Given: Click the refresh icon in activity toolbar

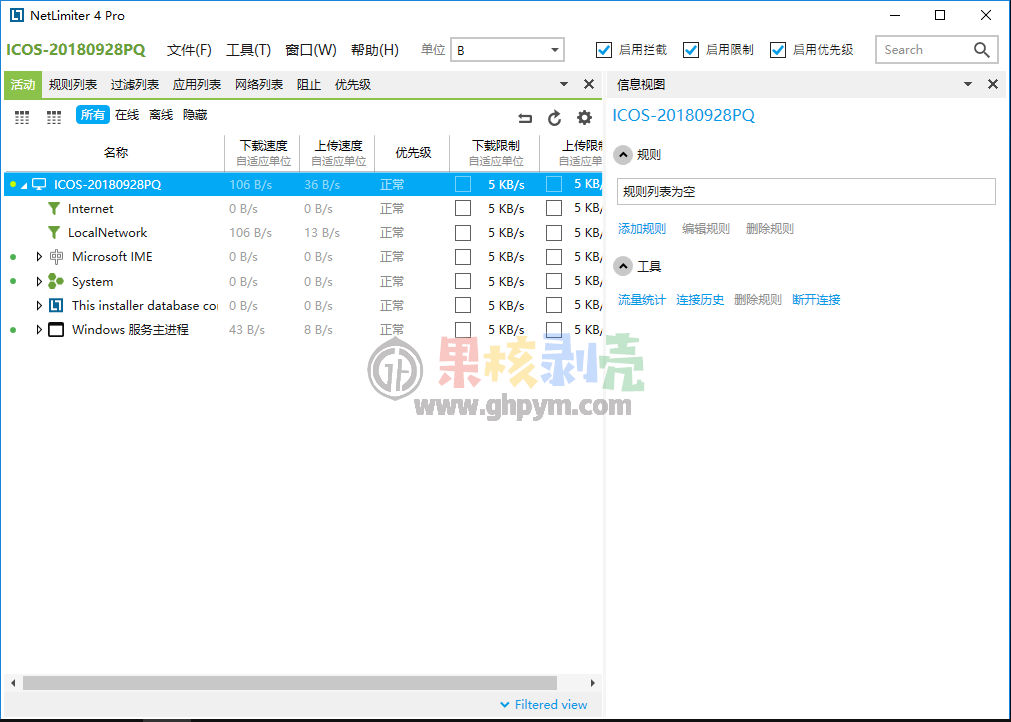Looking at the screenshot, I should coord(555,118).
